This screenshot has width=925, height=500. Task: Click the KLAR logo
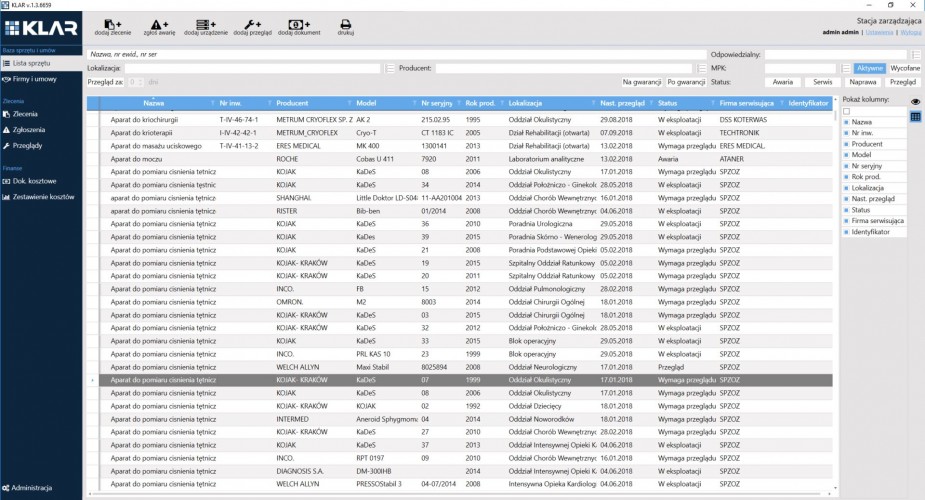coord(41,28)
